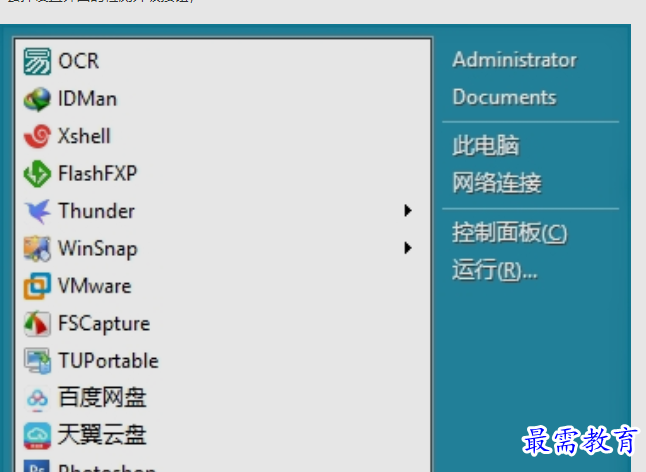Open 控制面板(C)
Image resolution: width=646 pixels, height=472 pixels.
pyautogui.click(x=510, y=233)
